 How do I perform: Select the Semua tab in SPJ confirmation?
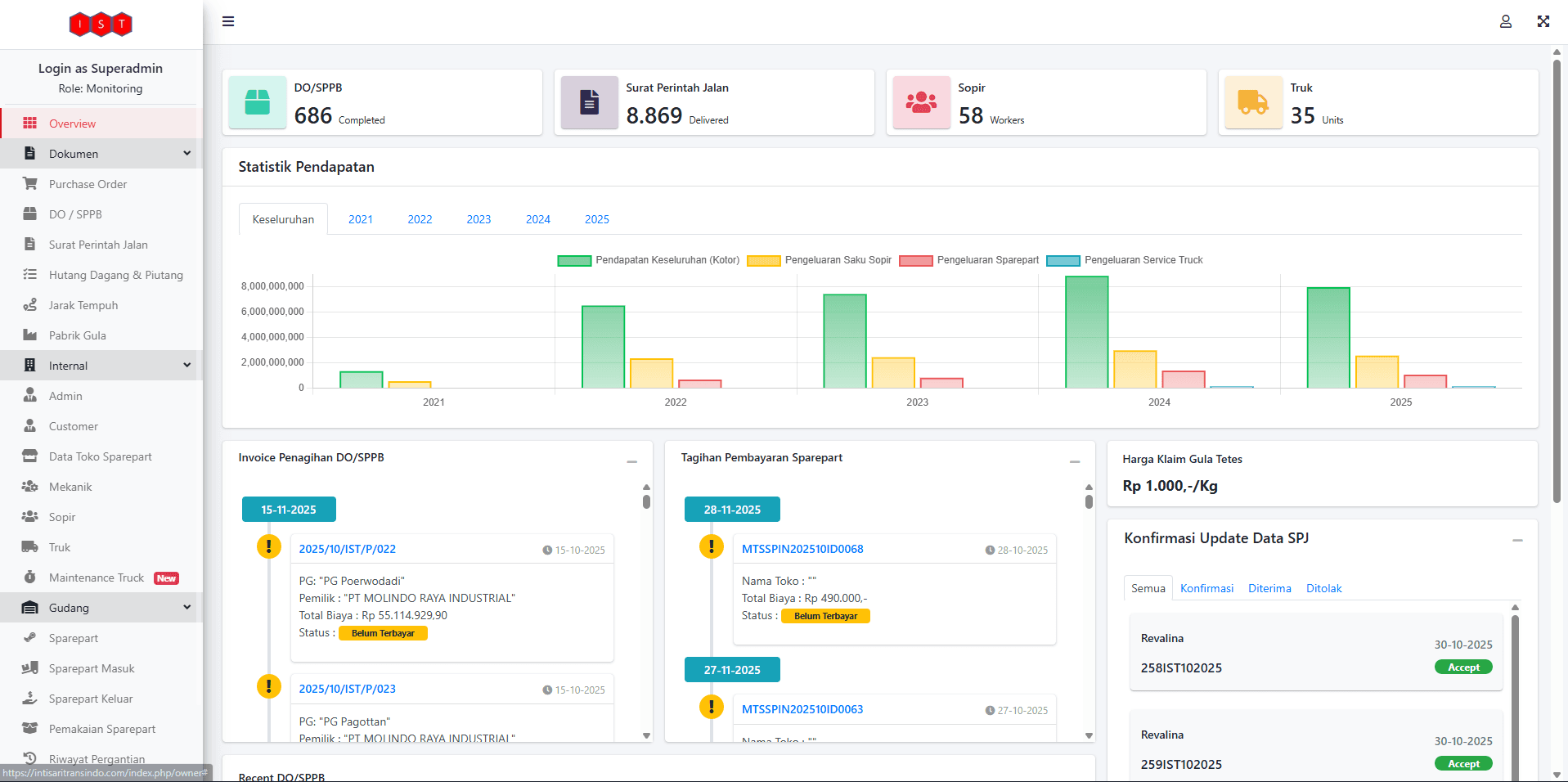click(1148, 588)
